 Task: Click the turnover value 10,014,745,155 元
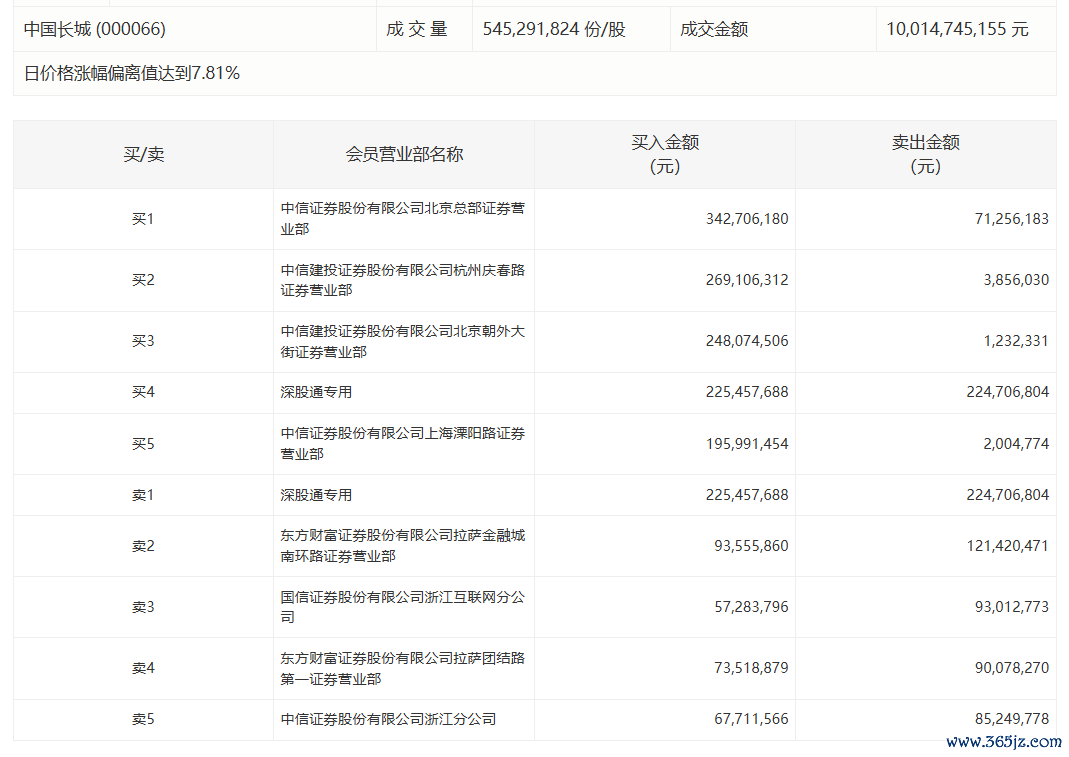click(x=957, y=29)
